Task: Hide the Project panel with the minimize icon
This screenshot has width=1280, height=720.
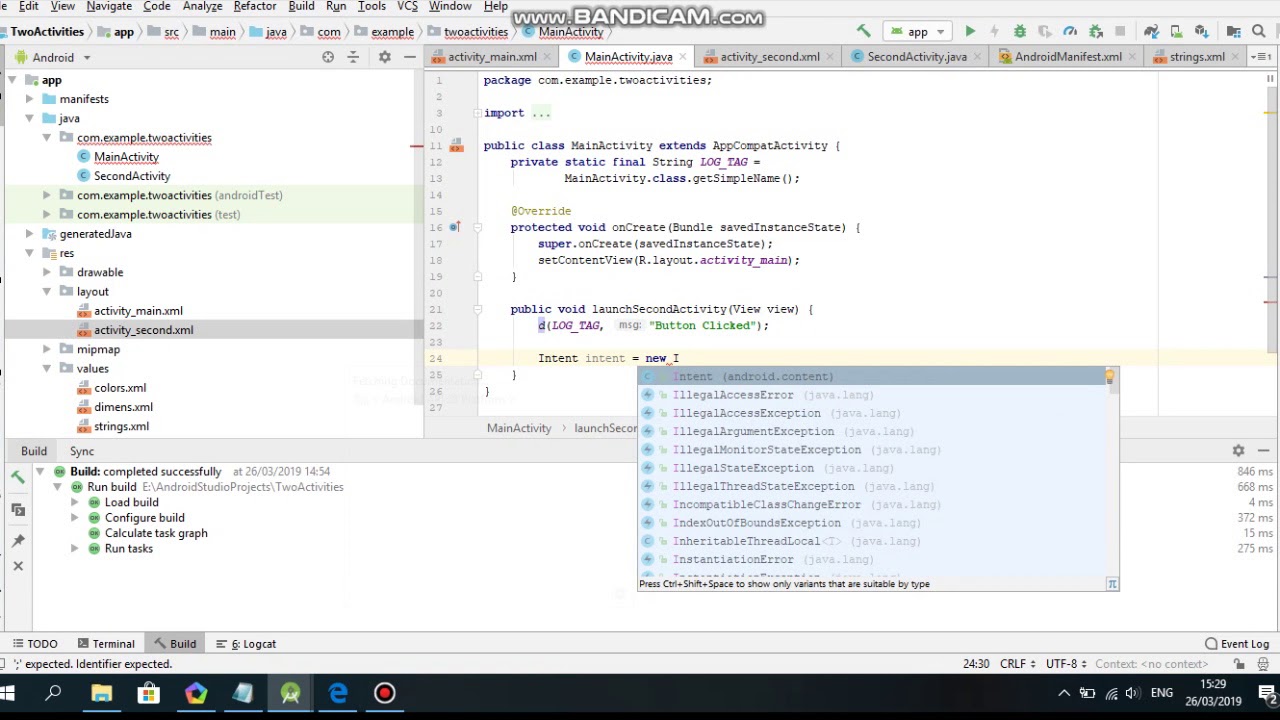Action: (410, 57)
